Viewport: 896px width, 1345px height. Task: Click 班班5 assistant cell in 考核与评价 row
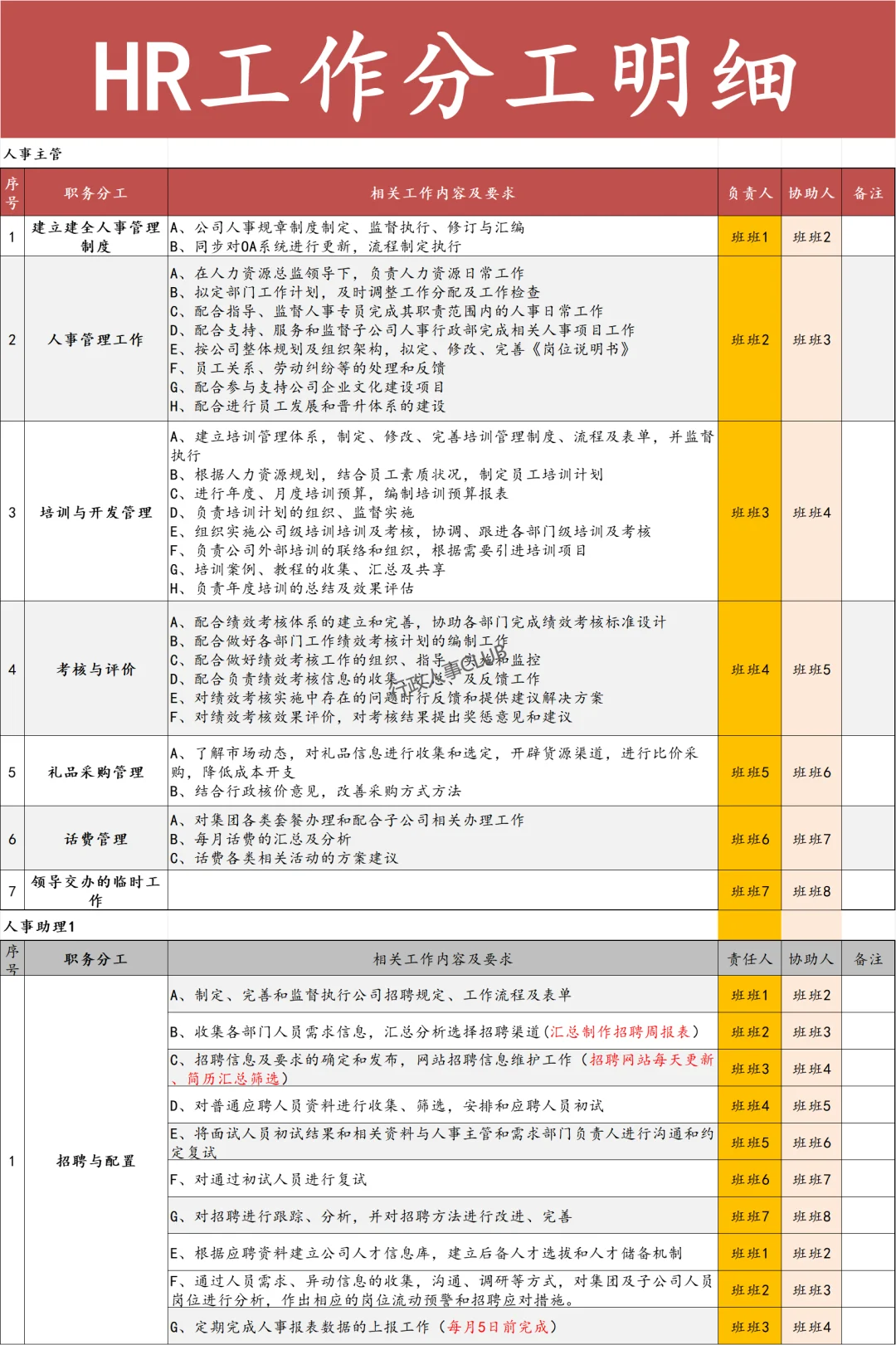click(x=811, y=670)
